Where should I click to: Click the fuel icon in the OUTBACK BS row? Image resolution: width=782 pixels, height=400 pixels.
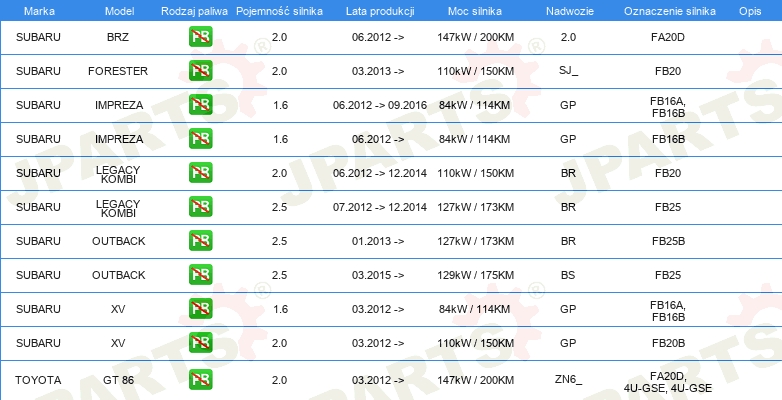[200, 275]
